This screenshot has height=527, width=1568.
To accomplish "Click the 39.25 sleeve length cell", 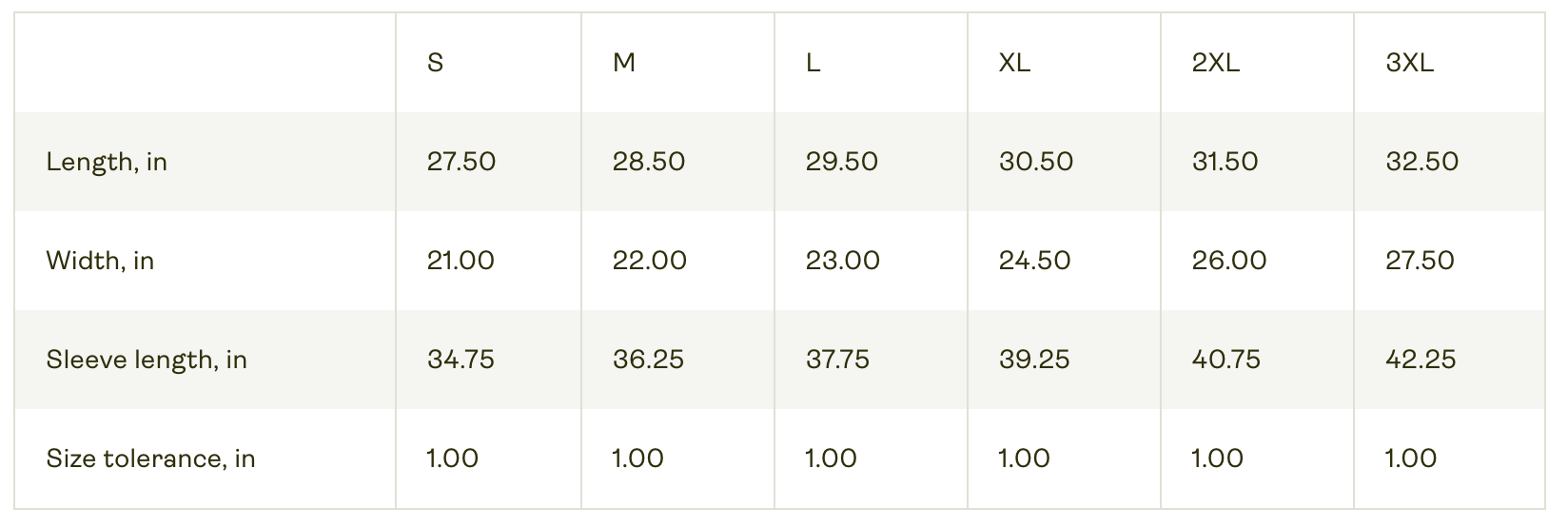I will click(1034, 360).
